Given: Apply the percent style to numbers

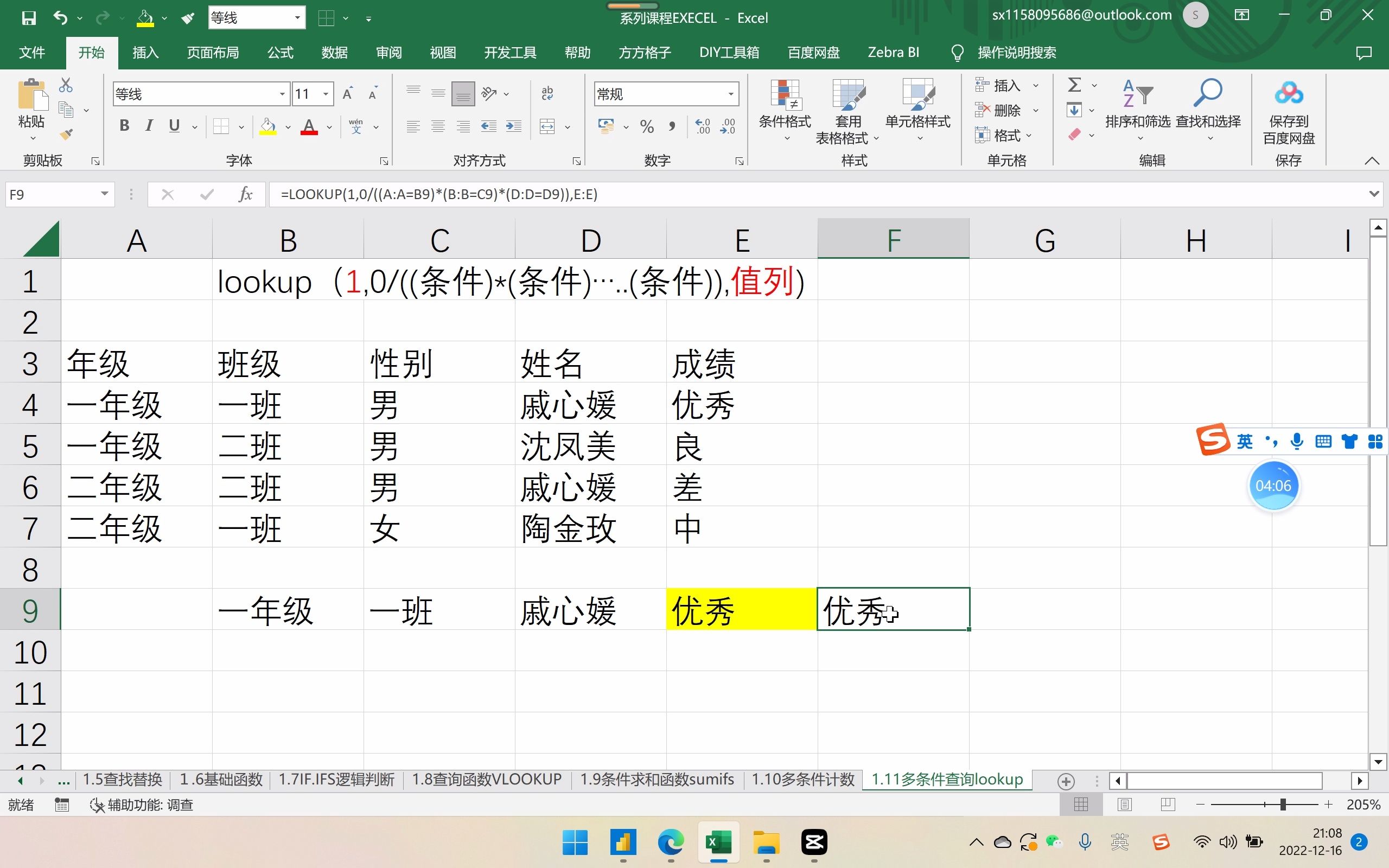Looking at the screenshot, I should click(x=647, y=126).
